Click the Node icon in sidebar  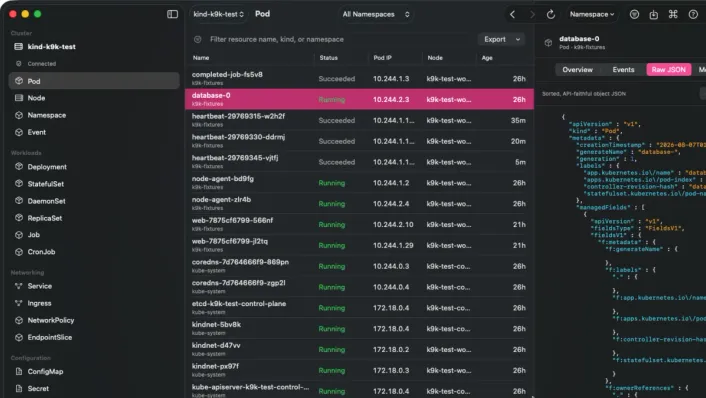(19, 98)
